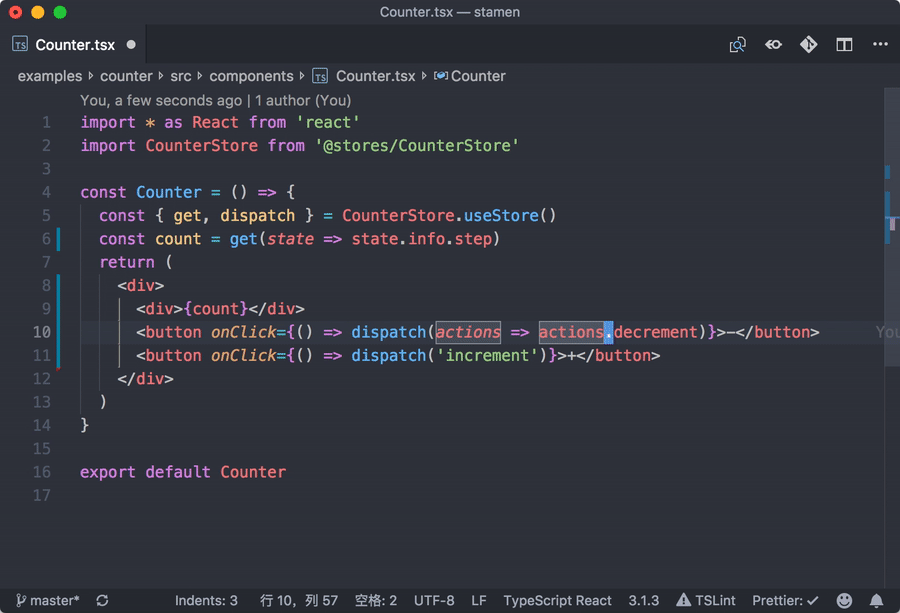
Task: Click 'export default Counter' line text
Action: [183, 472]
